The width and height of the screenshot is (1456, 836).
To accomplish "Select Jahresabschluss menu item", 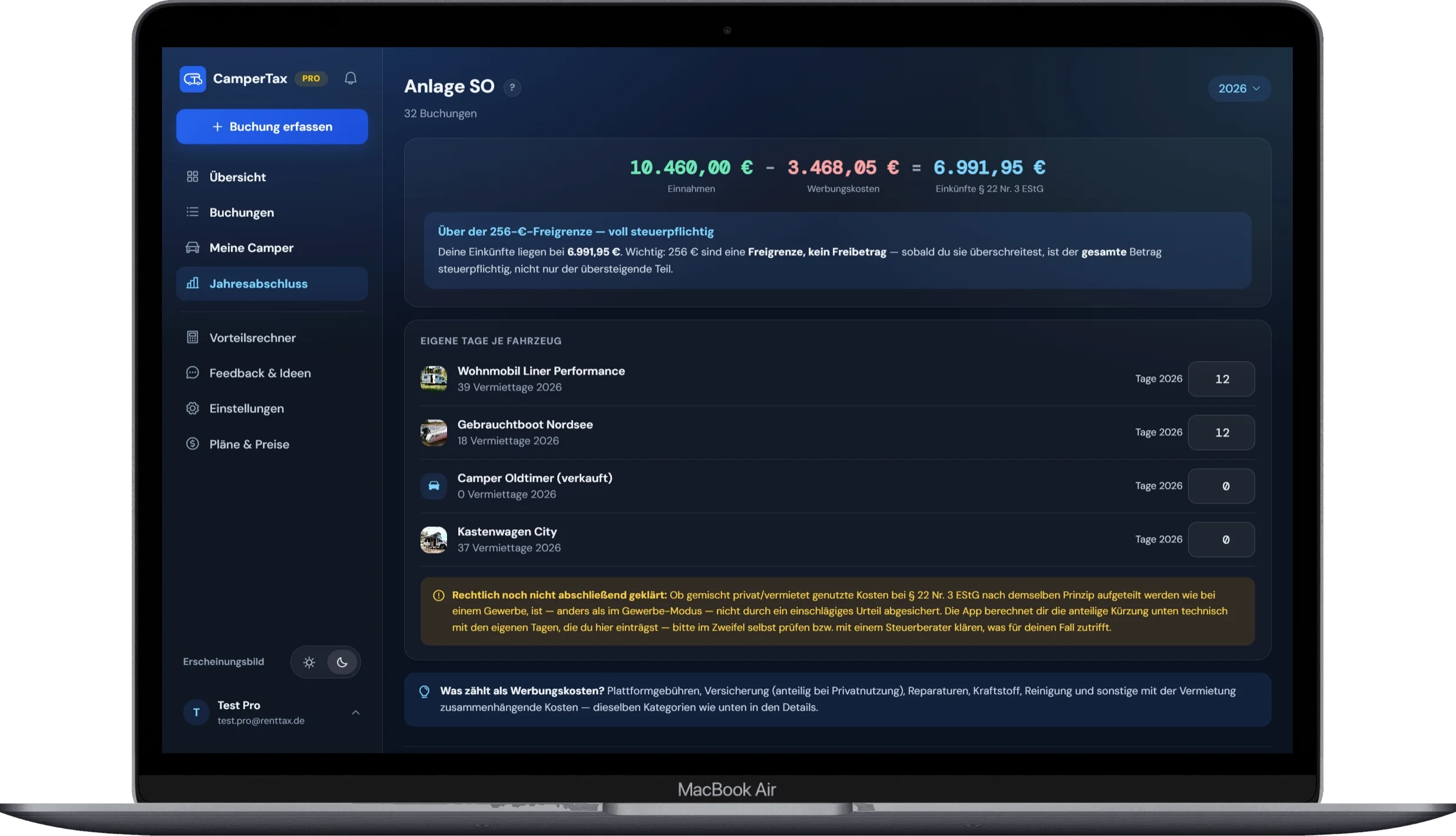I will [272, 283].
